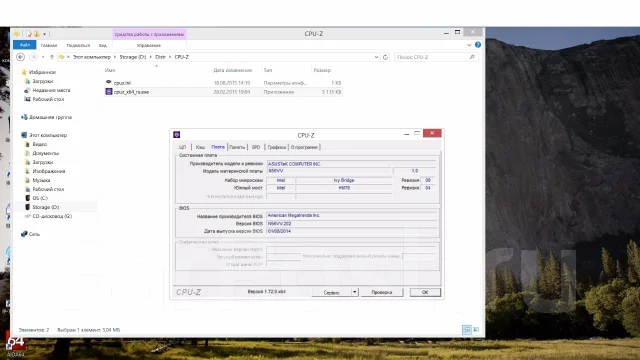Click the BIOS date field 01/08/2014
This screenshot has height=360, width=640.
[351, 231]
